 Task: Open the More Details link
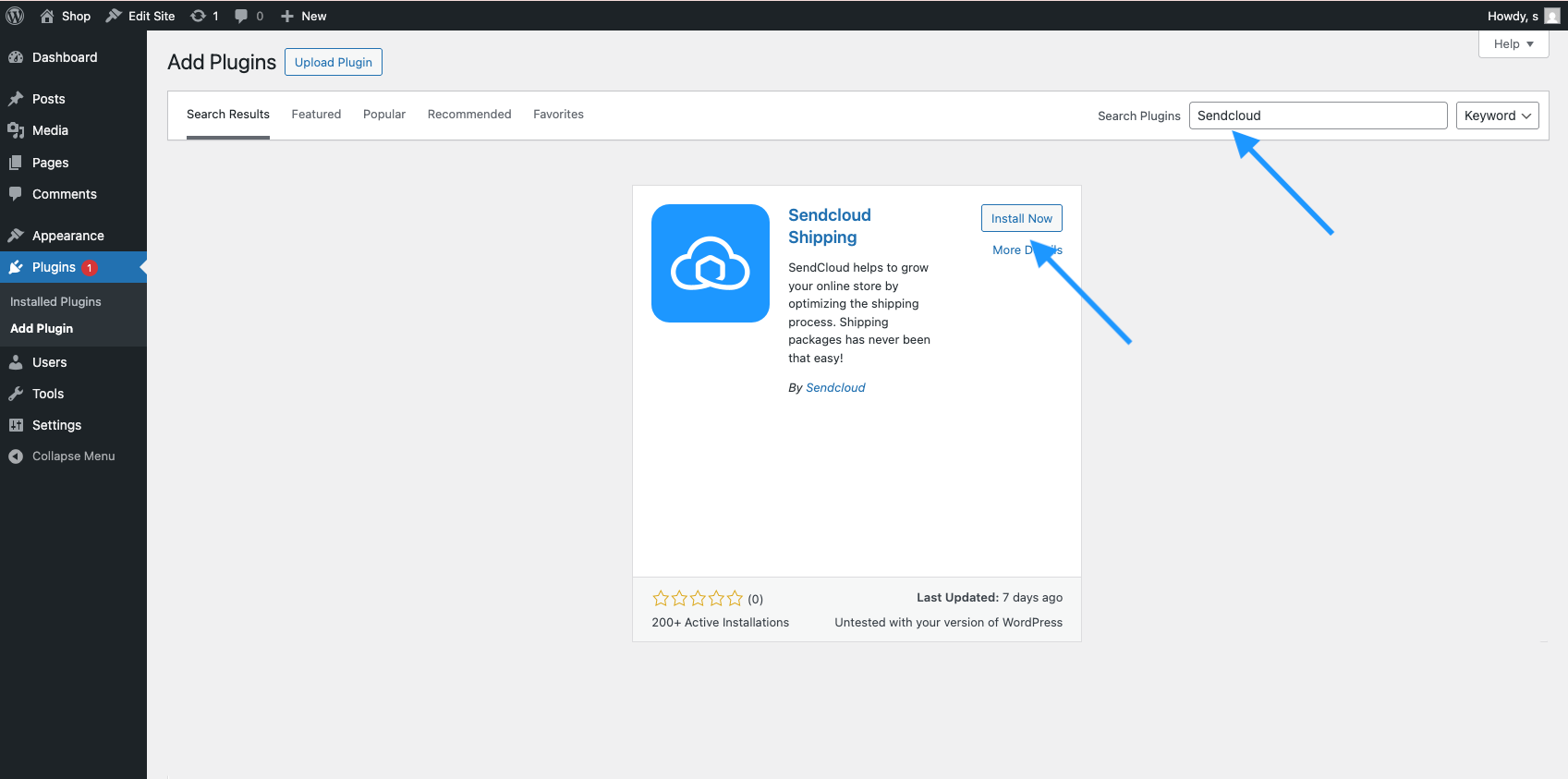click(x=1027, y=250)
